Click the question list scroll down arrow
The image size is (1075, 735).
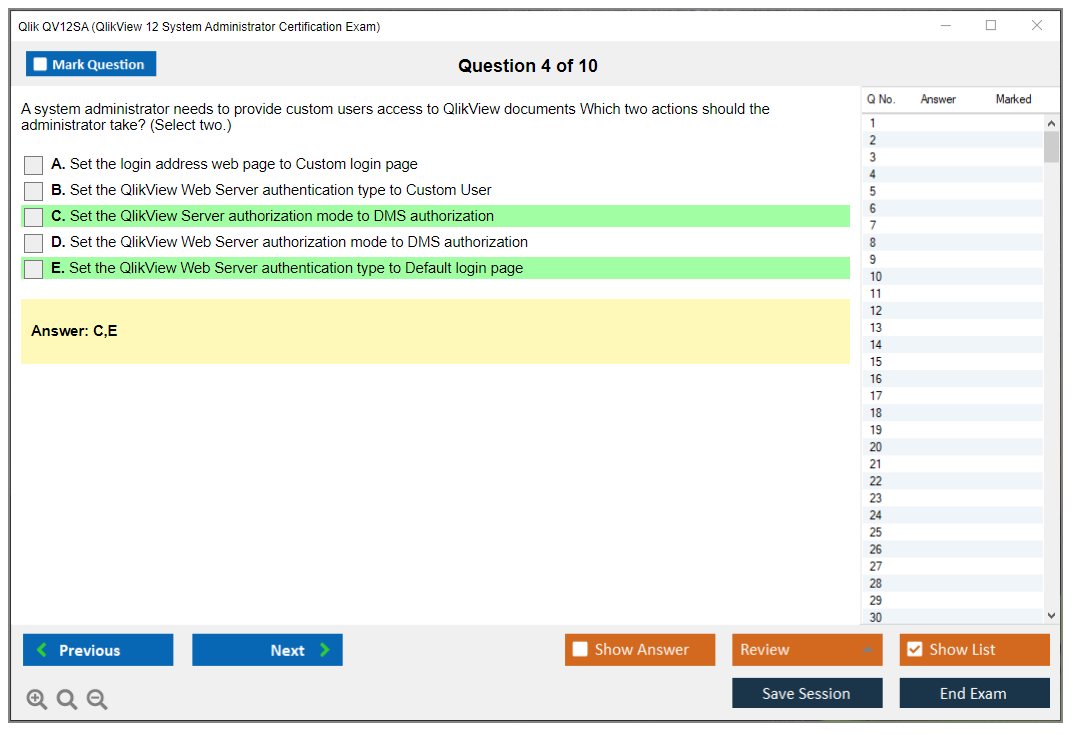point(1050,616)
